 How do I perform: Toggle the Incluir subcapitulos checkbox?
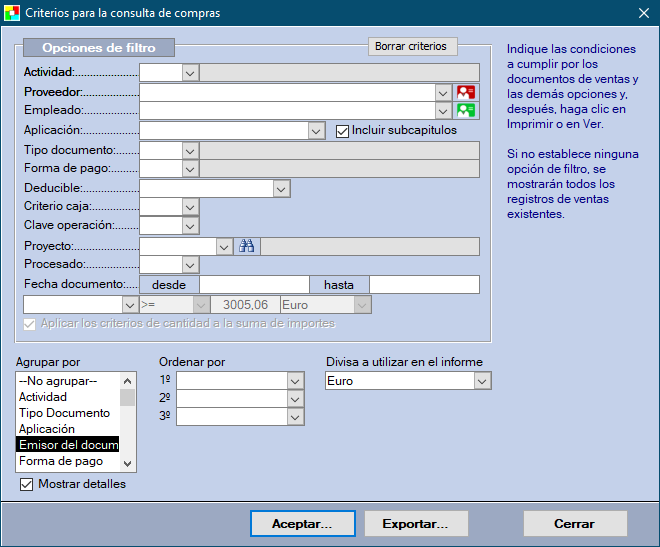(x=343, y=130)
